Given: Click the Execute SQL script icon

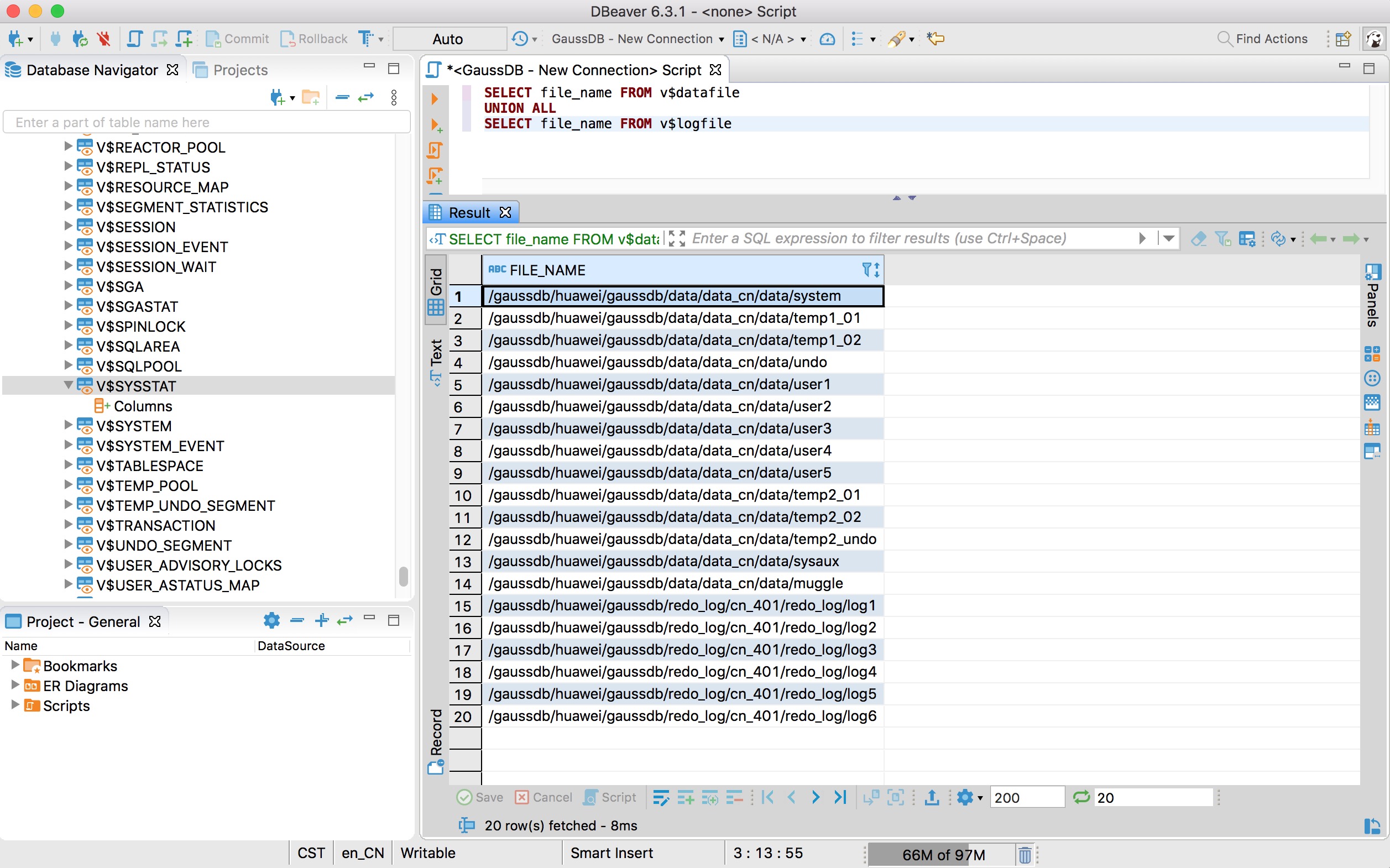Looking at the screenshot, I should pyautogui.click(x=435, y=150).
